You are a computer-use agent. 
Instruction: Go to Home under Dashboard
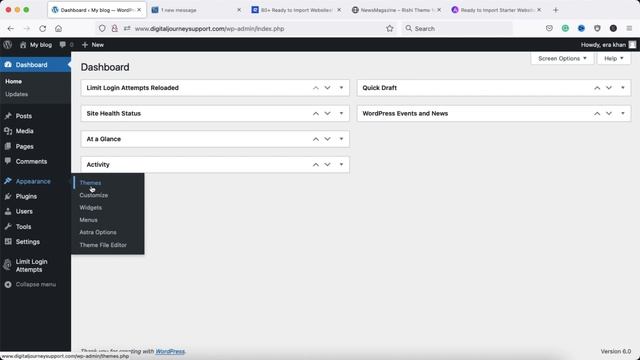tap(13, 82)
